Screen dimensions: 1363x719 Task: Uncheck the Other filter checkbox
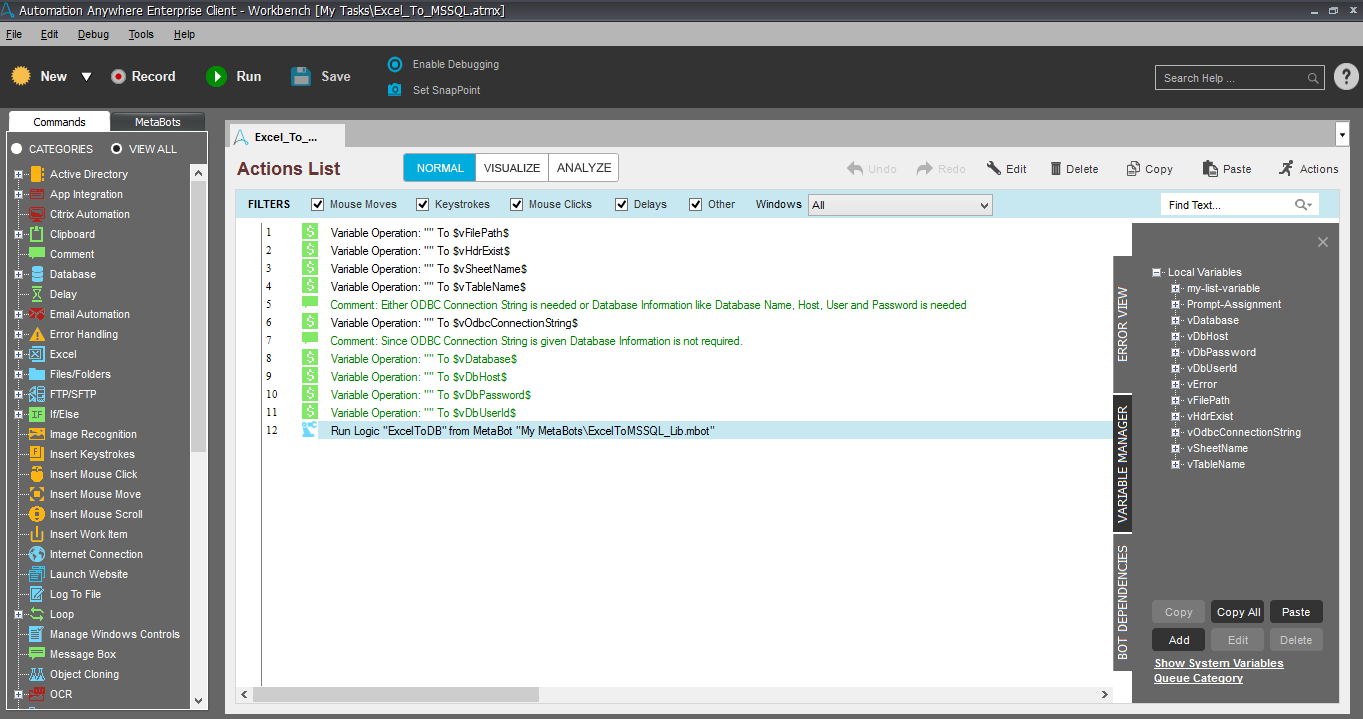(x=696, y=204)
